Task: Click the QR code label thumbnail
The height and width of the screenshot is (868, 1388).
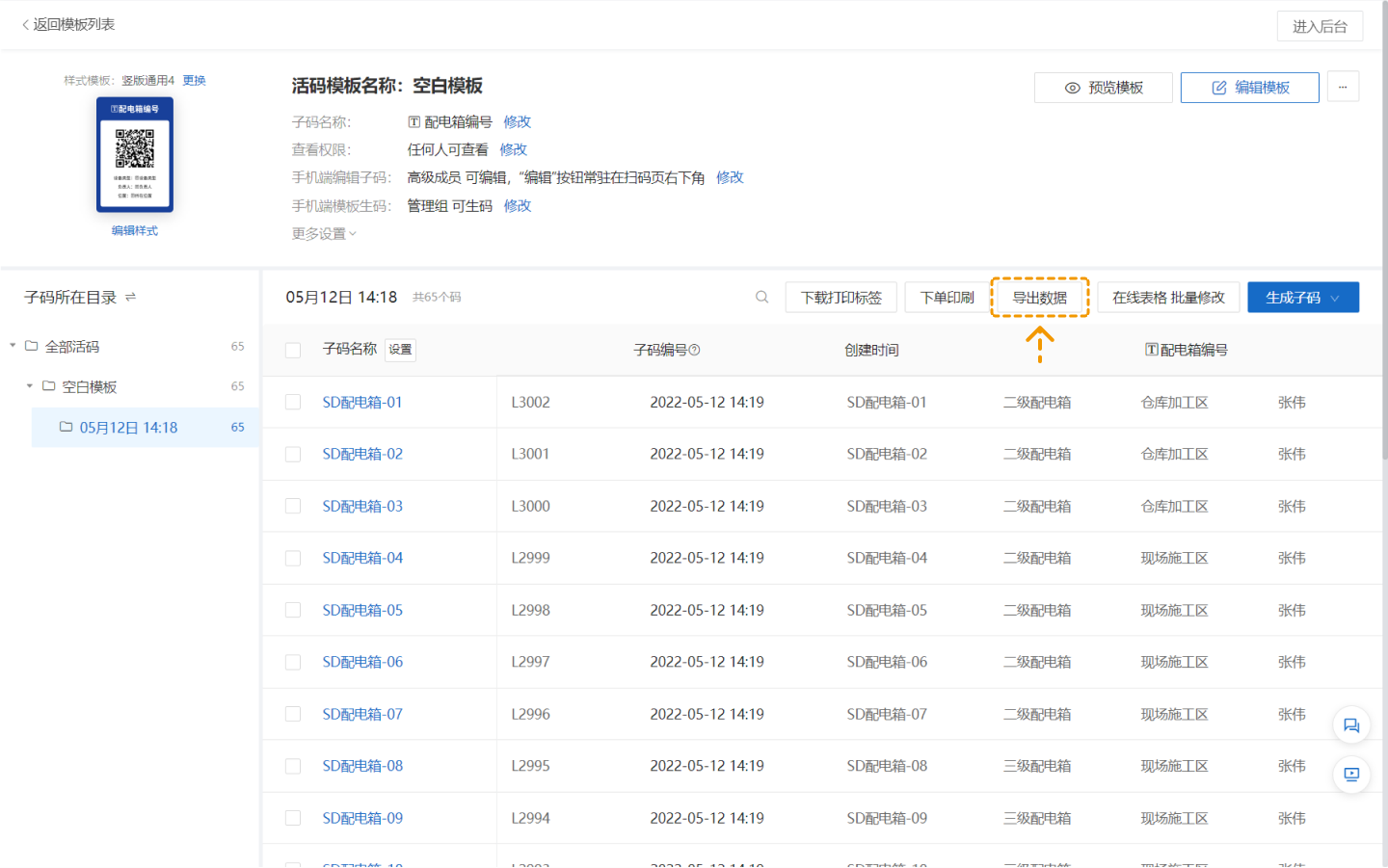Action: [x=135, y=154]
